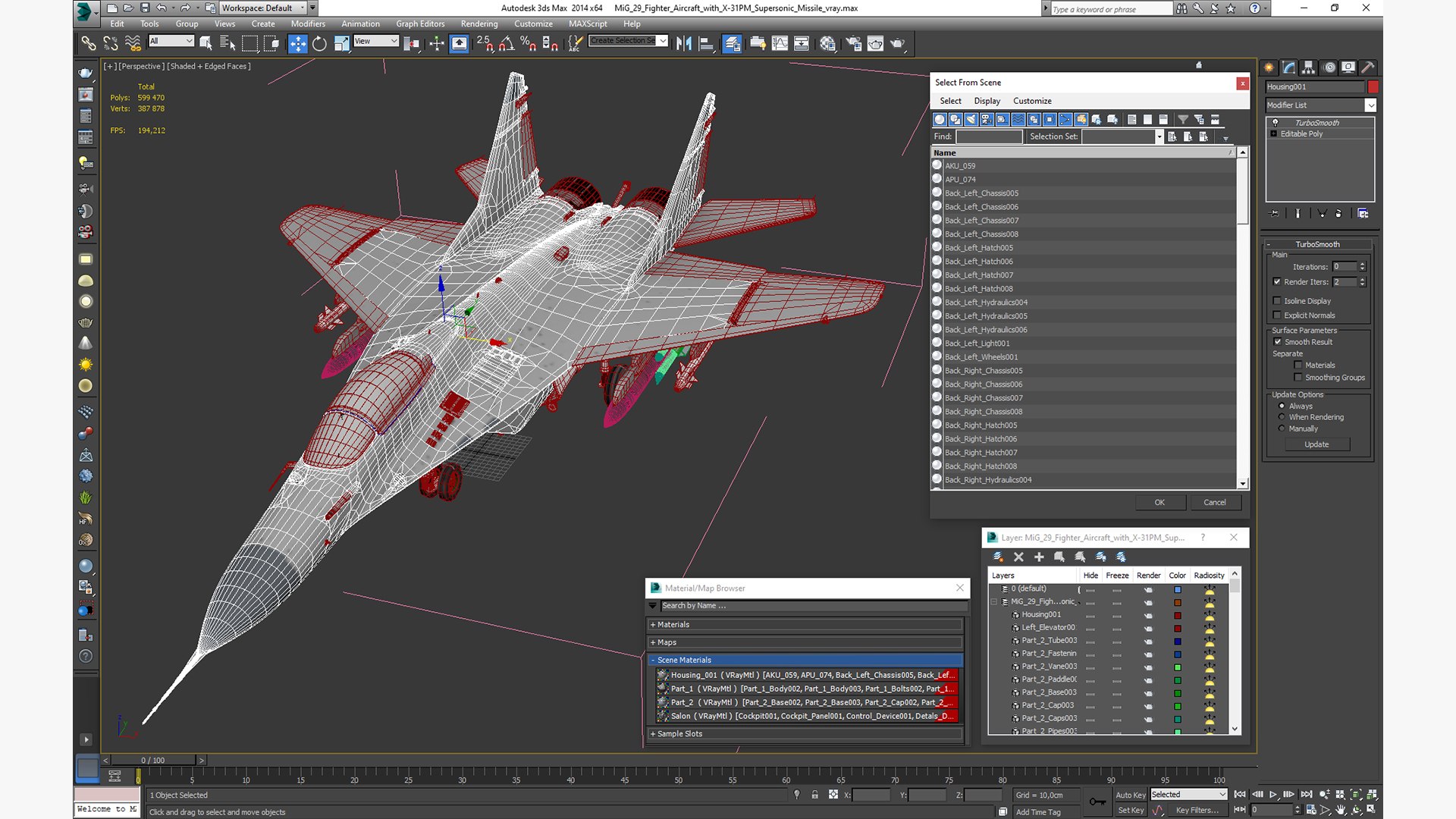This screenshot has width=1456, height=819.
Task: Click the Unlink Selection tool
Action: pos(111,43)
